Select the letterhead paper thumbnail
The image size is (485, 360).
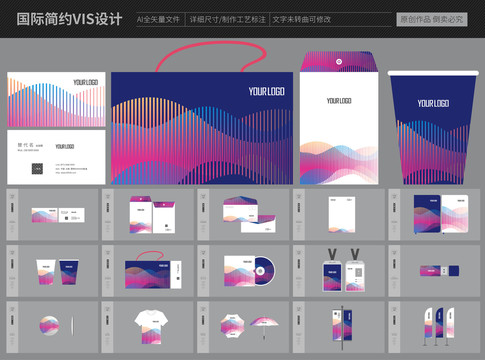339,215
